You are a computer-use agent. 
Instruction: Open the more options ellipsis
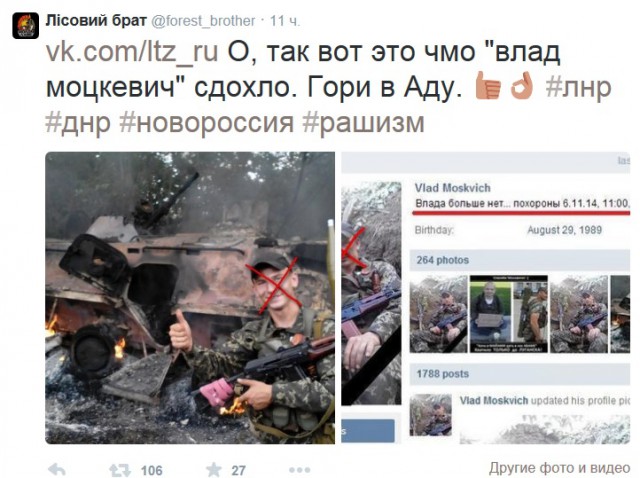pyautogui.click(x=300, y=470)
